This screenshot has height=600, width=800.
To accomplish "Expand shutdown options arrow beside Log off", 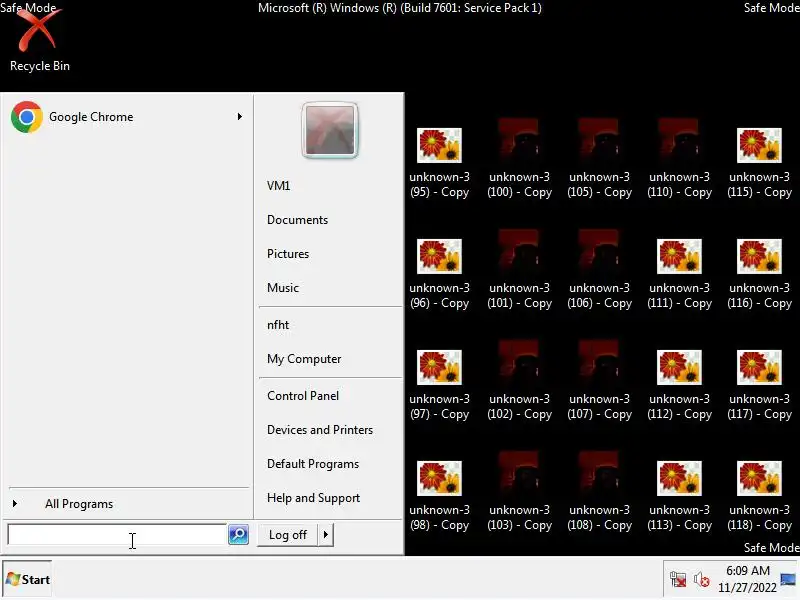I will [x=326, y=535].
